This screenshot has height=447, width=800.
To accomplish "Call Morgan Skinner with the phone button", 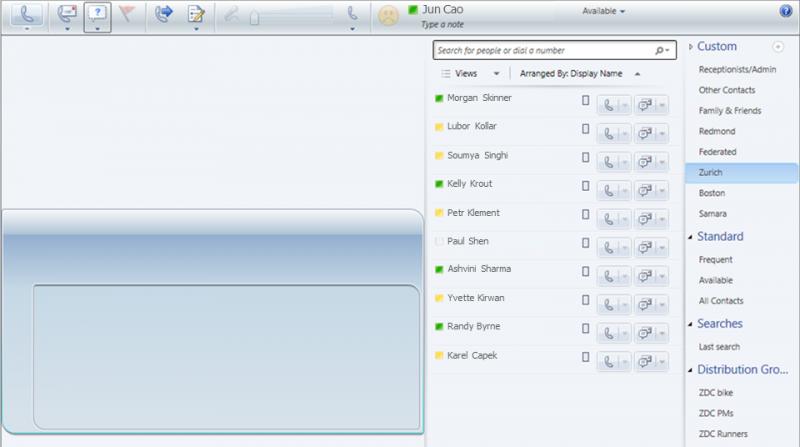I will [x=608, y=105].
